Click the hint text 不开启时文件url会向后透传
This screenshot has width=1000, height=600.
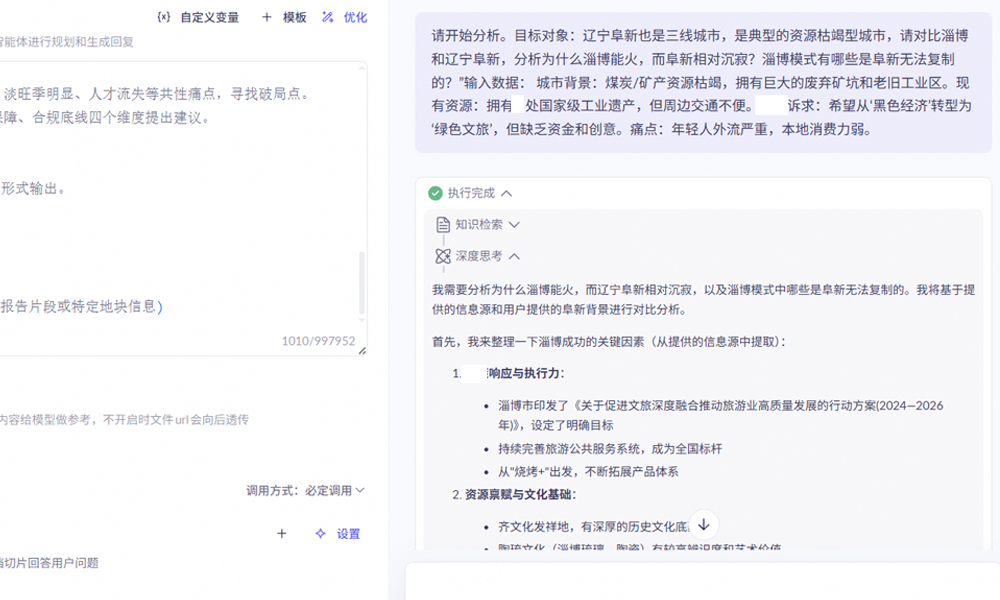pos(176,420)
